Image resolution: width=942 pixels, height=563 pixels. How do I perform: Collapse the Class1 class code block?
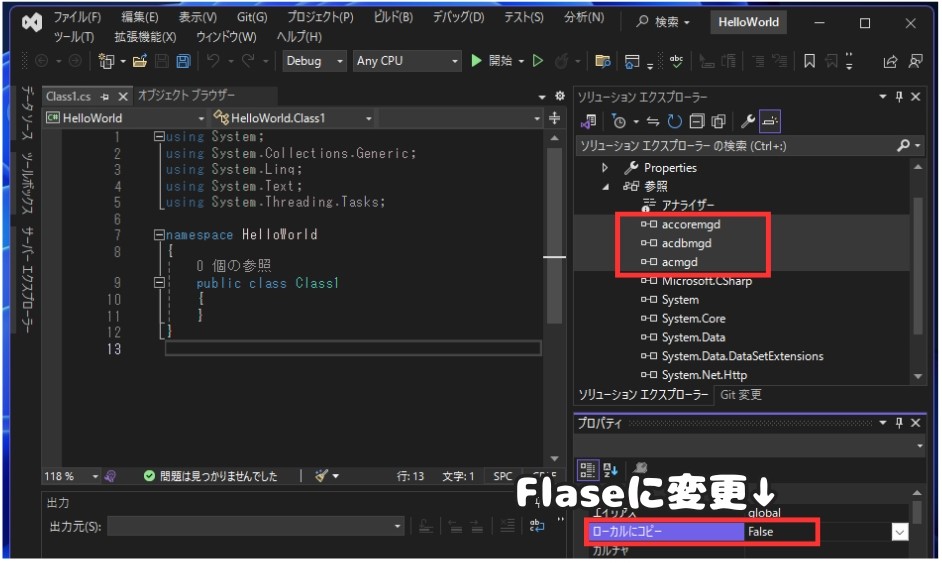point(159,282)
